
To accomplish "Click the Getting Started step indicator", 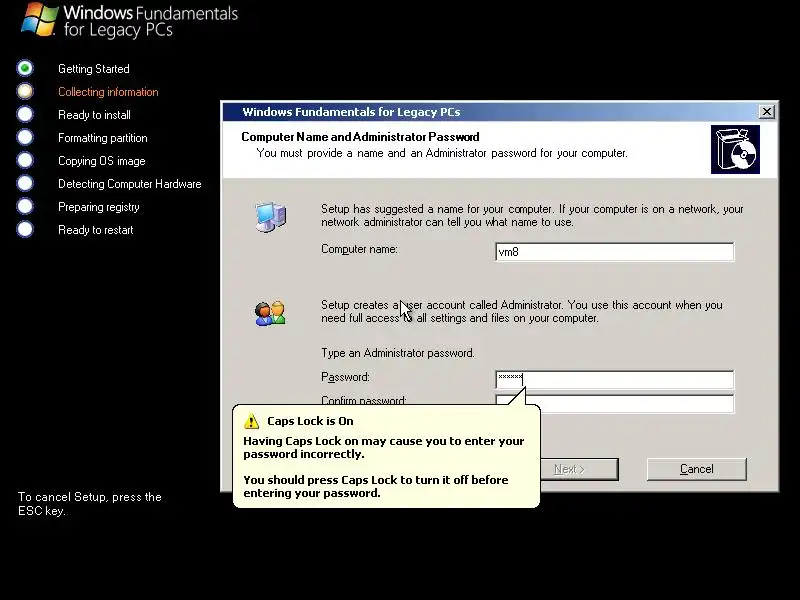I will point(25,68).
